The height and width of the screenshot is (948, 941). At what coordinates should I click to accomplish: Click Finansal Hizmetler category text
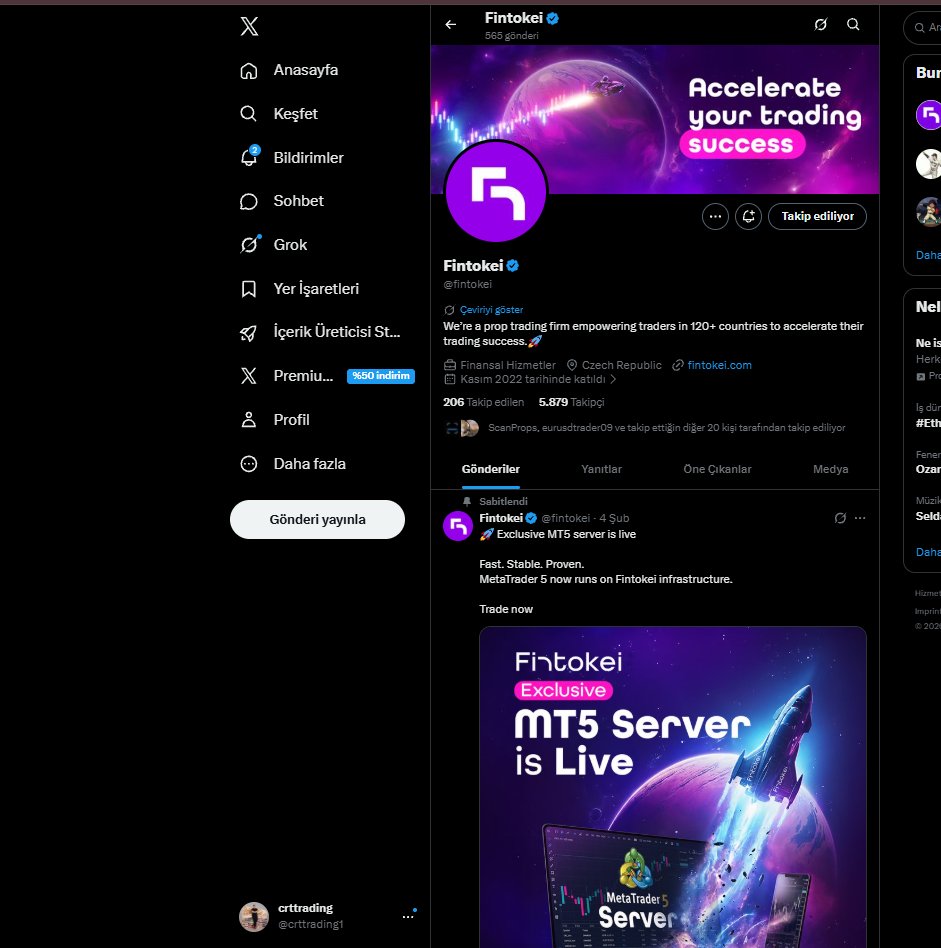(x=507, y=365)
